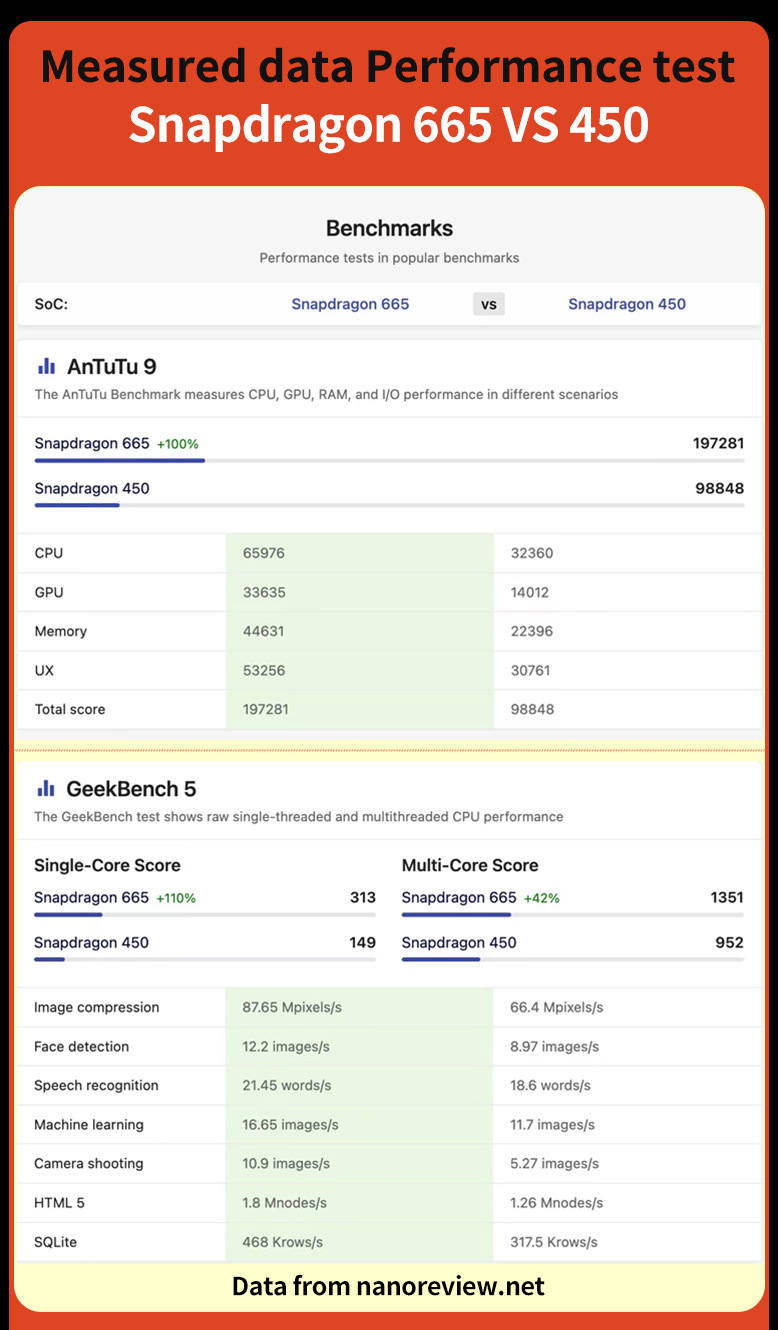Click the Image compression row label
The width and height of the screenshot is (778, 1330).
tap(96, 1007)
